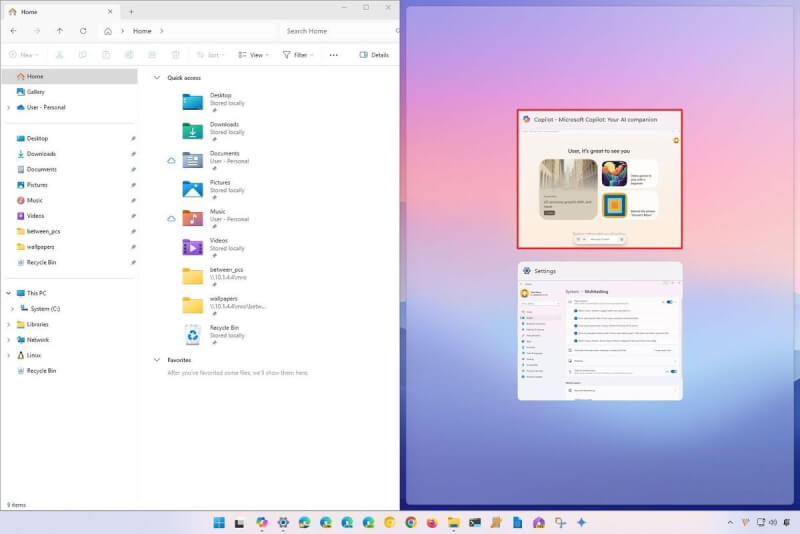This screenshot has width=800, height=534.
Task: Open wallpapers in the navigation pane
Action: (40, 247)
